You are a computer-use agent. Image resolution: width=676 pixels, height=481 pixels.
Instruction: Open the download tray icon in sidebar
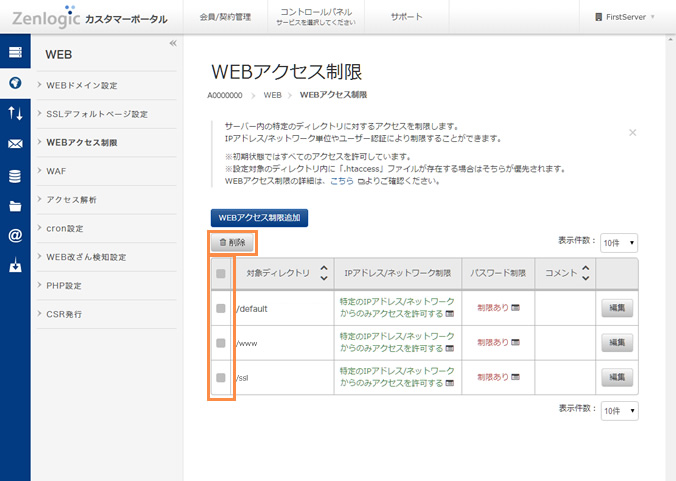(x=15, y=265)
